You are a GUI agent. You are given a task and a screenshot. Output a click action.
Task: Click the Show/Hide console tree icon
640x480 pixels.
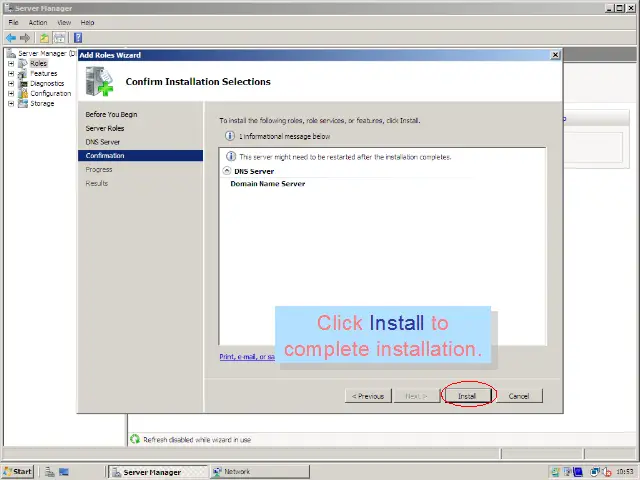(60, 38)
